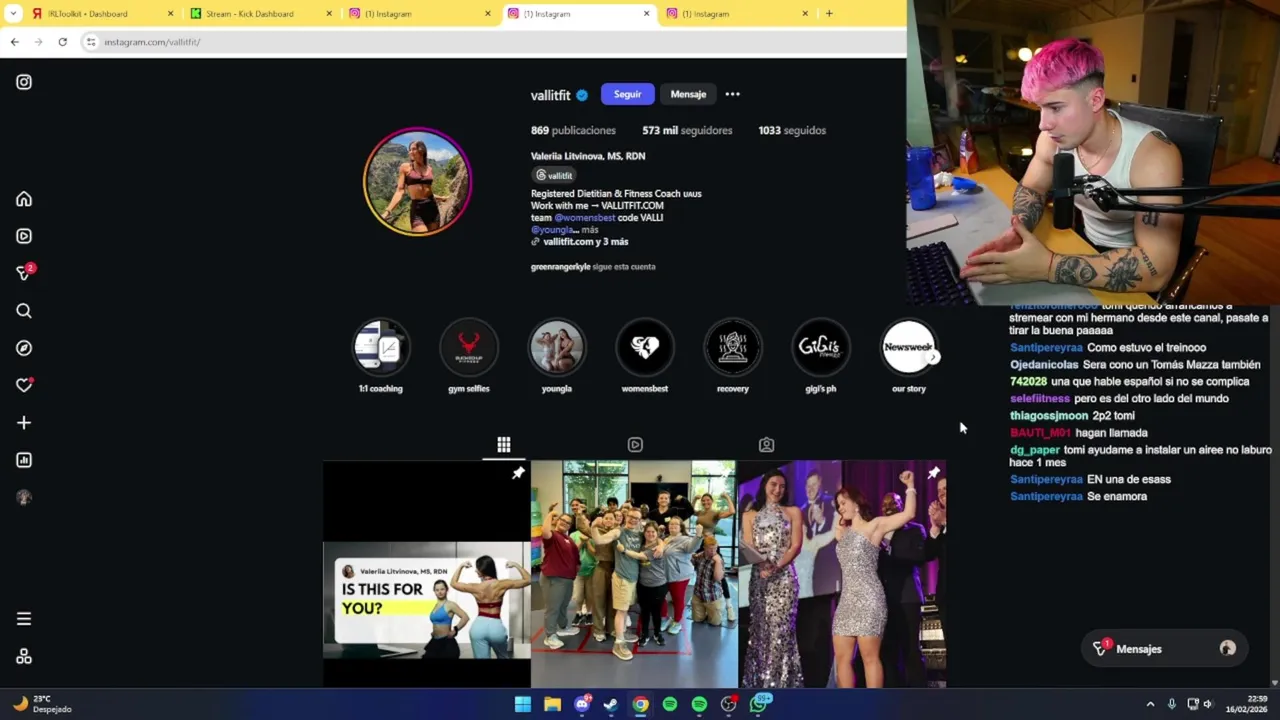Screen dimensions: 1280x720
Task: Open Reels from the left sidebar
Action: [x=24, y=236]
